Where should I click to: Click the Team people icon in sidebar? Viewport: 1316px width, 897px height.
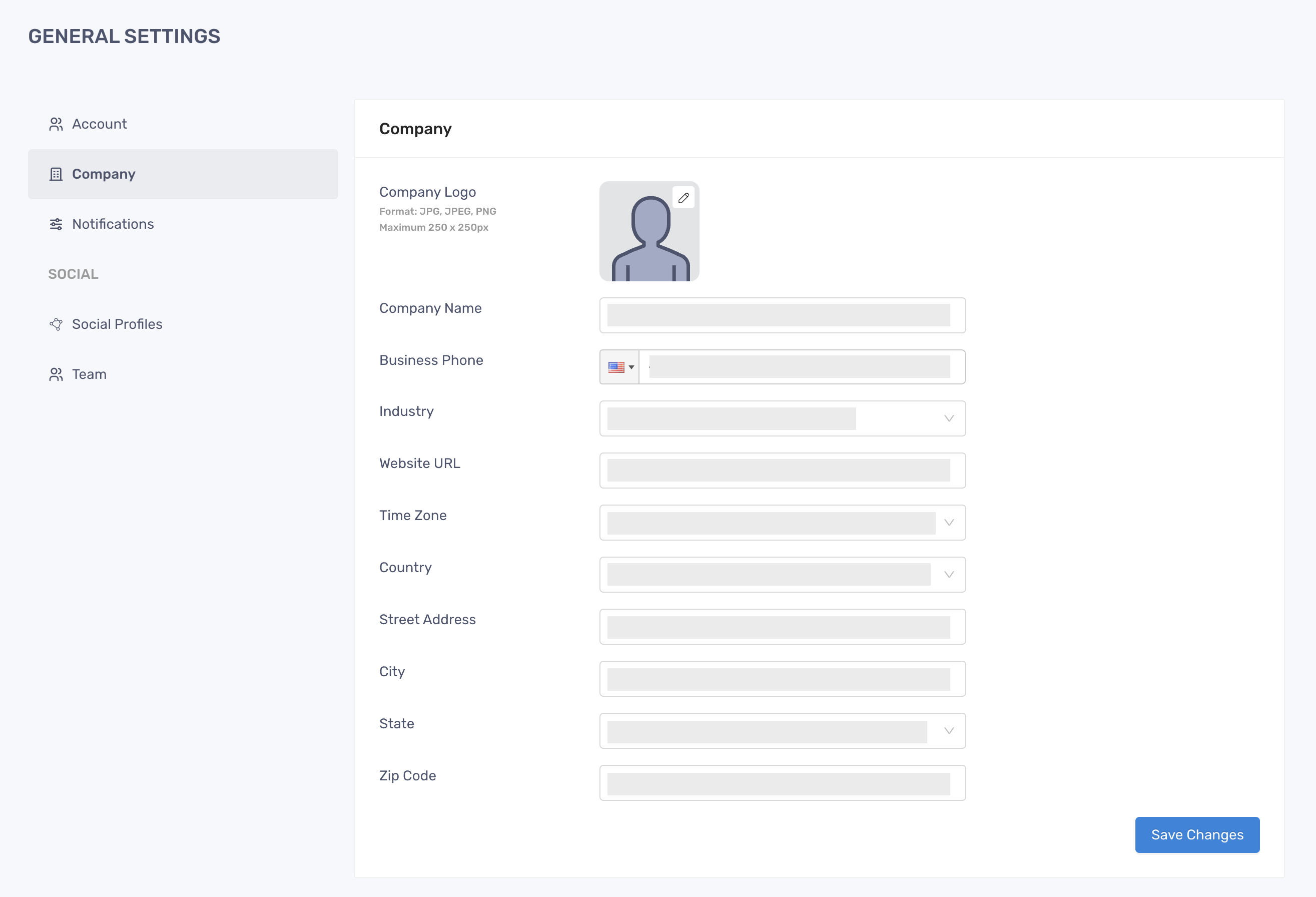tap(56, 374)
